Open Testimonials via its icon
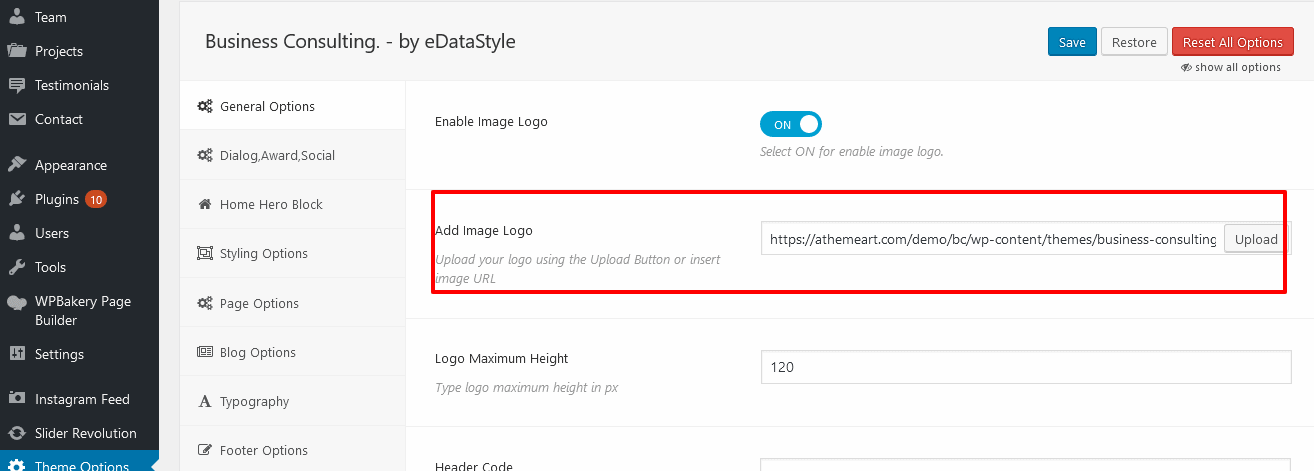 (17, 85)
